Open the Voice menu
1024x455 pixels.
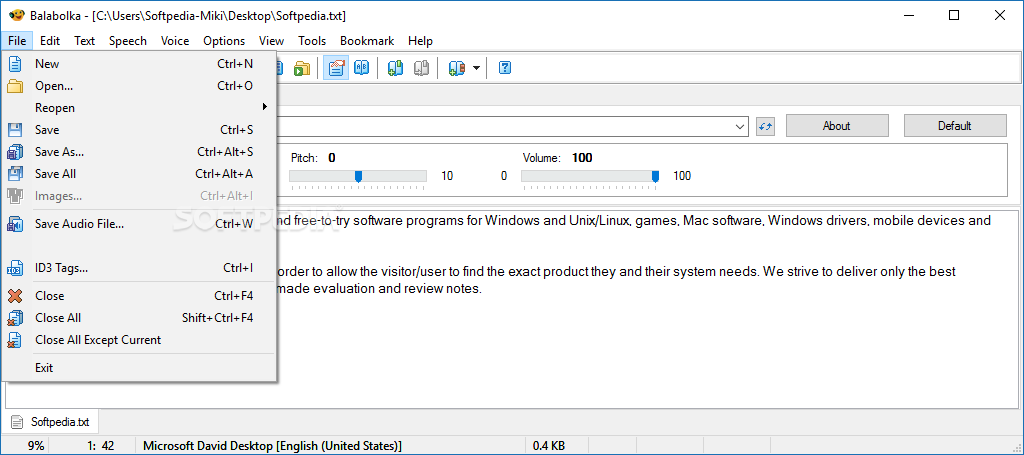pos(175,40)
